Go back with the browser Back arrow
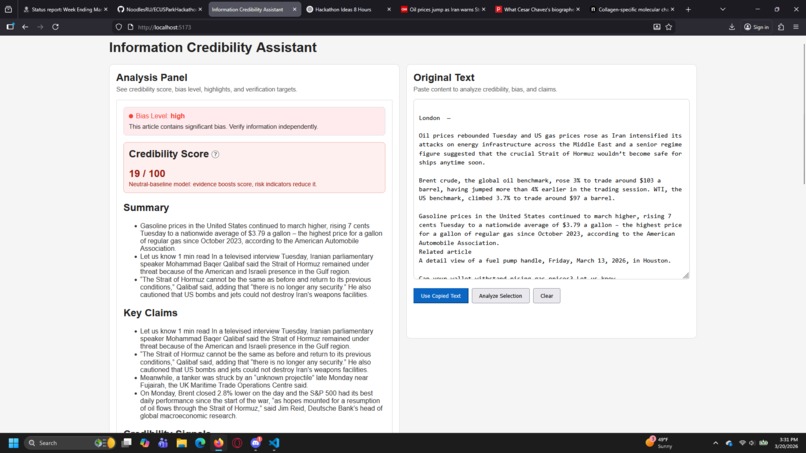This screenshot has width=806, height=453. [x=25, y=27]
